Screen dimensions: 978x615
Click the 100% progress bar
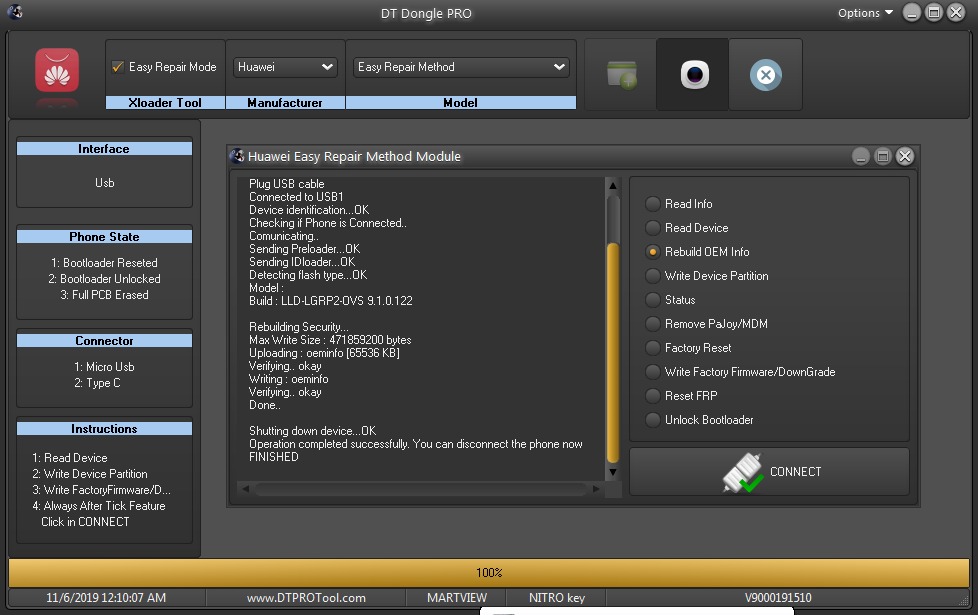(x=489, y=573)
